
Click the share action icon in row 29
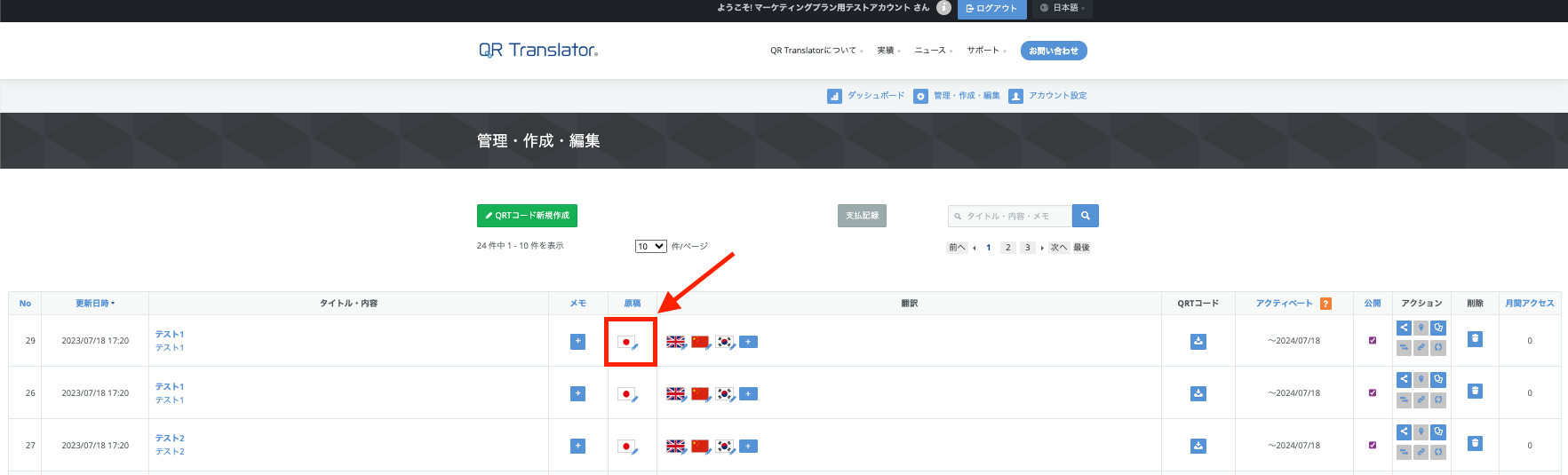(1404, 328)
